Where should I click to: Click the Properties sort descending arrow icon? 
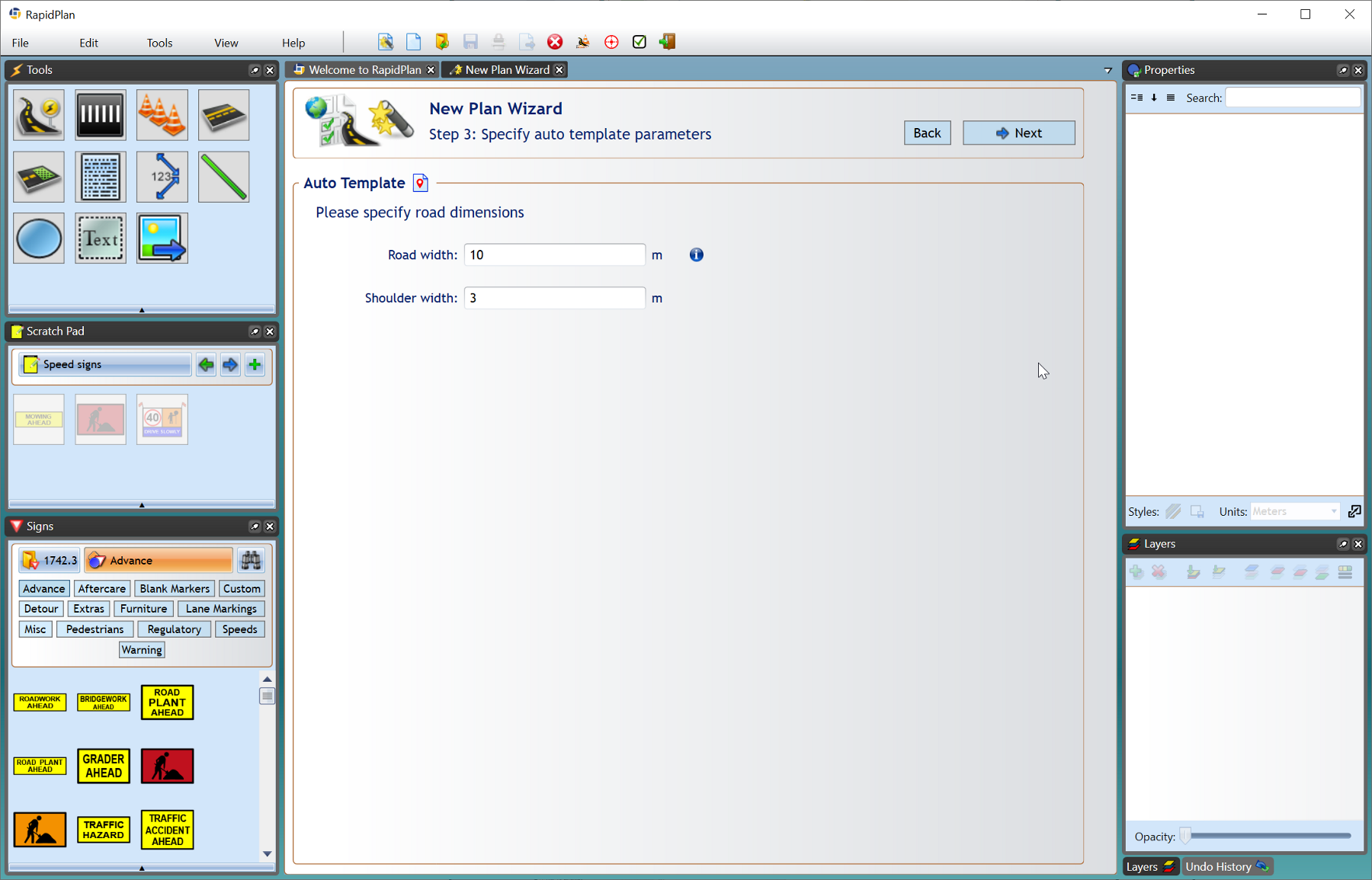pos(1154,98)
